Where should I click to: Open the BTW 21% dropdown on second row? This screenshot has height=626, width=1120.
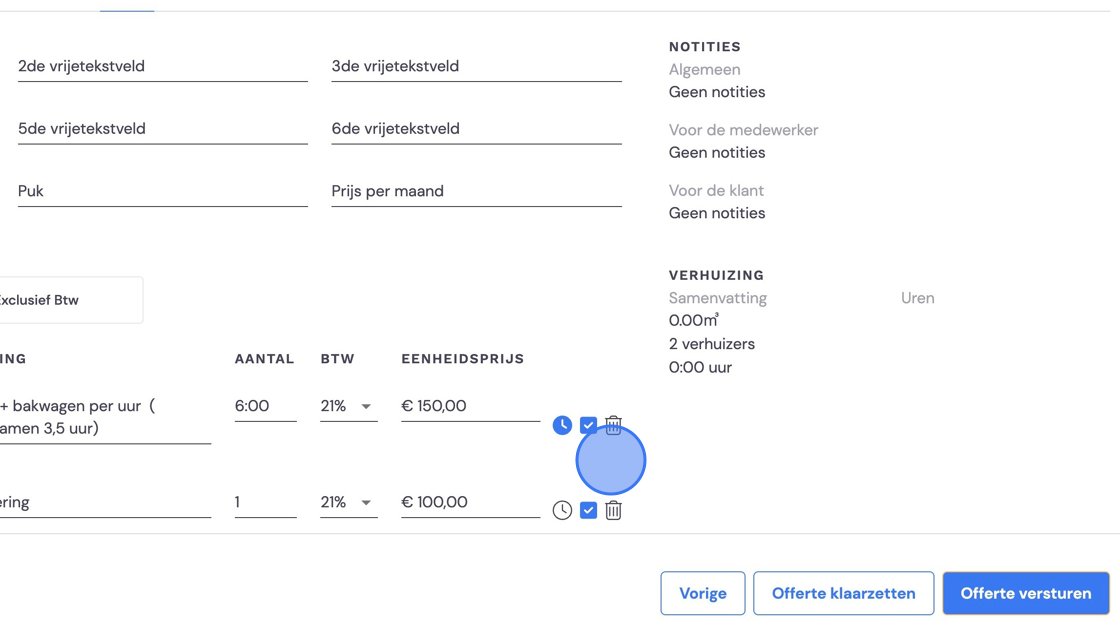pyautogui.click(x=349, y=502)
